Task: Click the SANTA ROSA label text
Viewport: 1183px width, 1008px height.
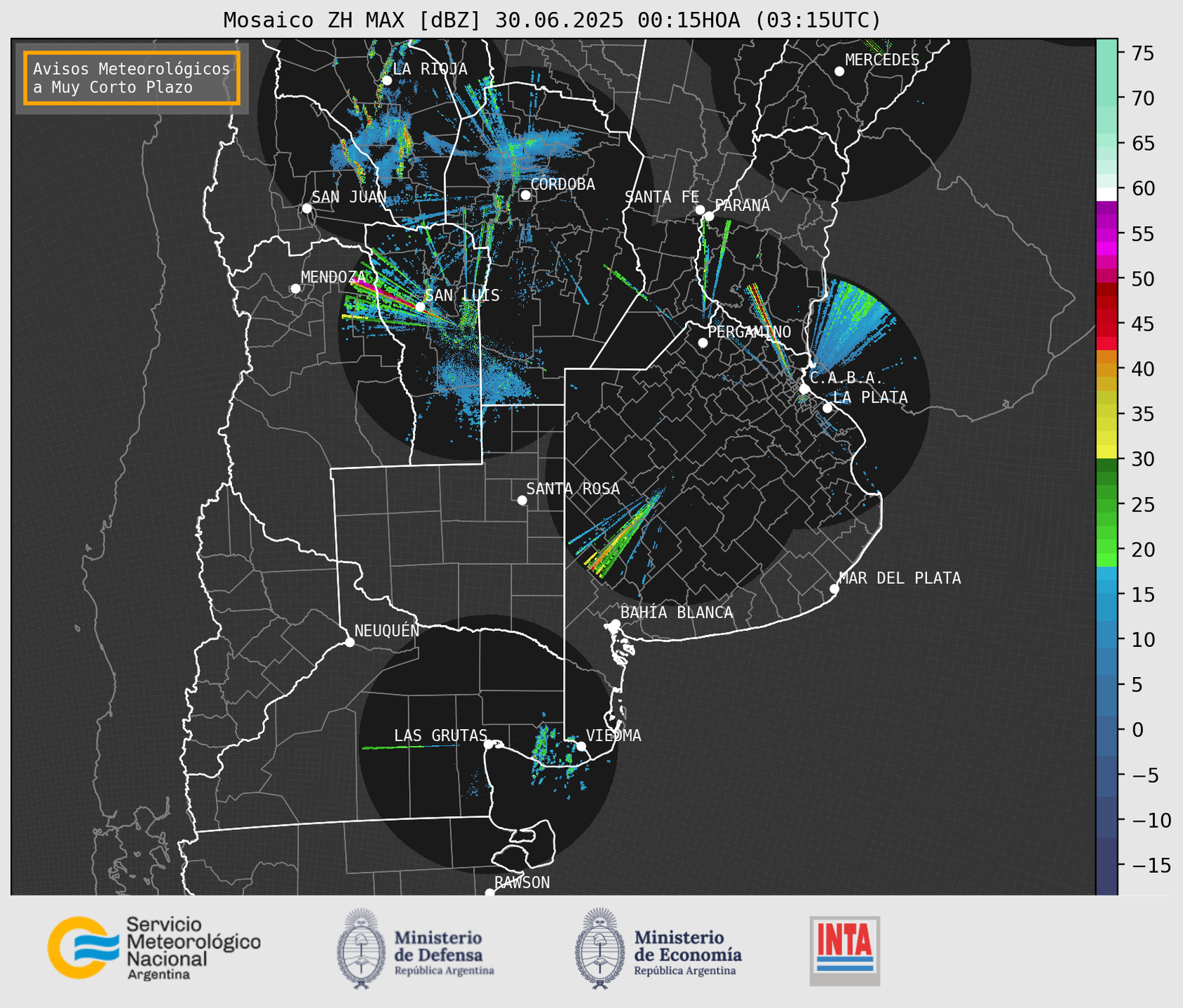Action: (573, 489)
